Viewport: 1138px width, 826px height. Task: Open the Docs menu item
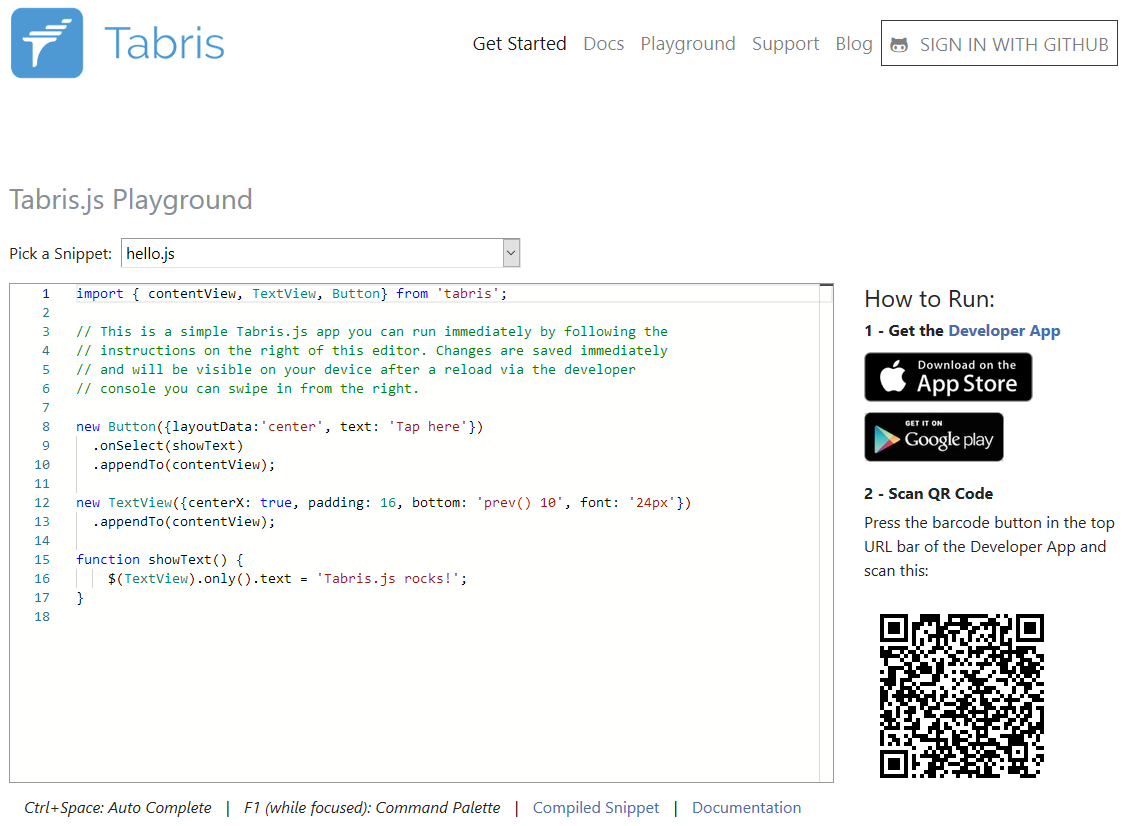click(604, 44)
